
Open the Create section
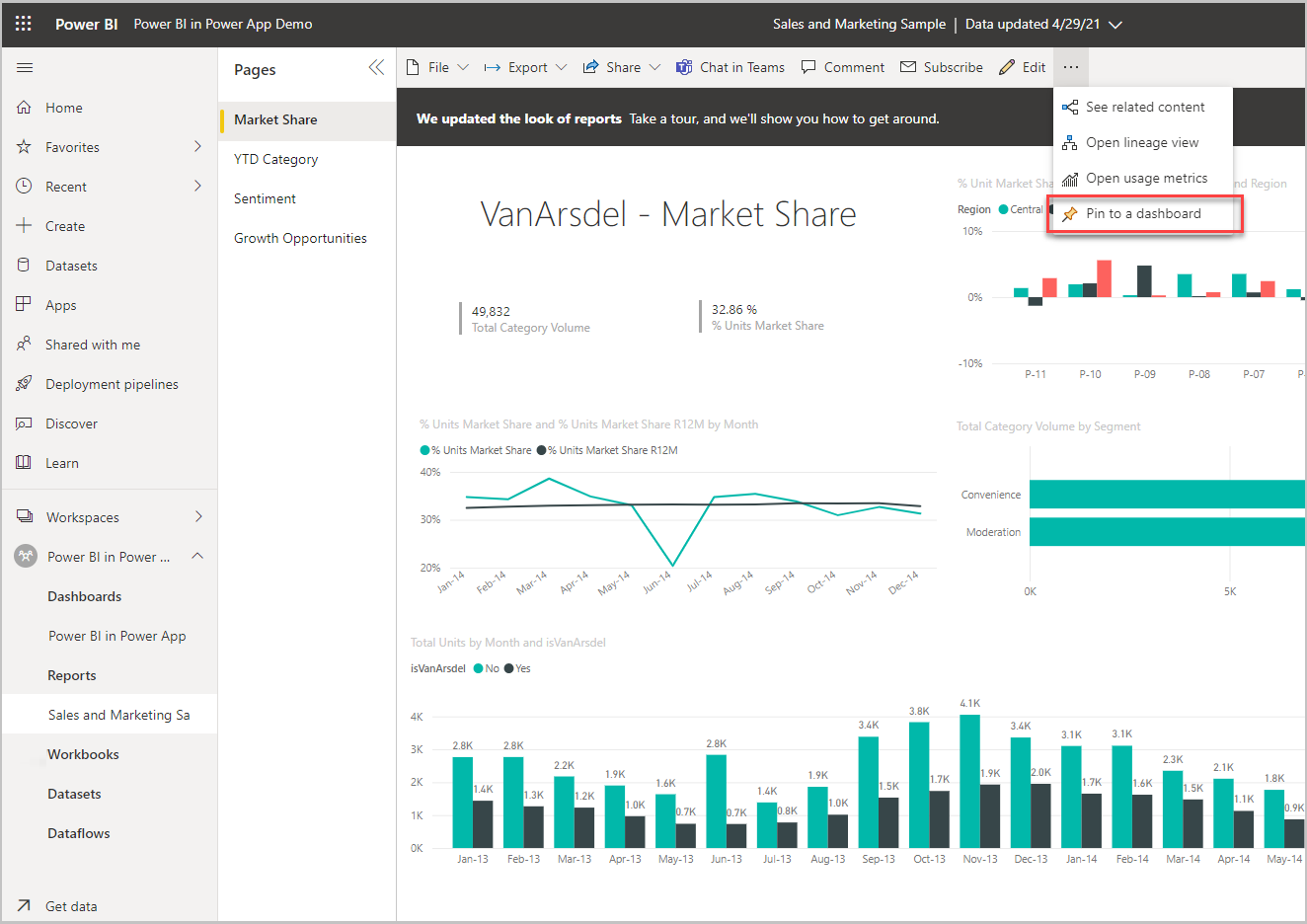61,225
